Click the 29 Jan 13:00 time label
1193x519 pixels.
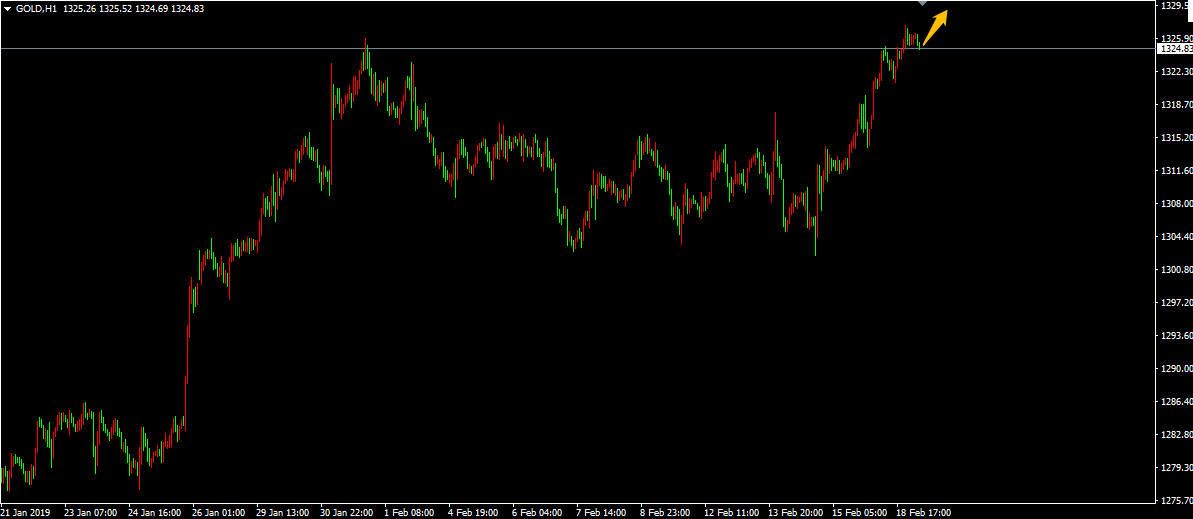pyautogui.click(x=282, y=513)
